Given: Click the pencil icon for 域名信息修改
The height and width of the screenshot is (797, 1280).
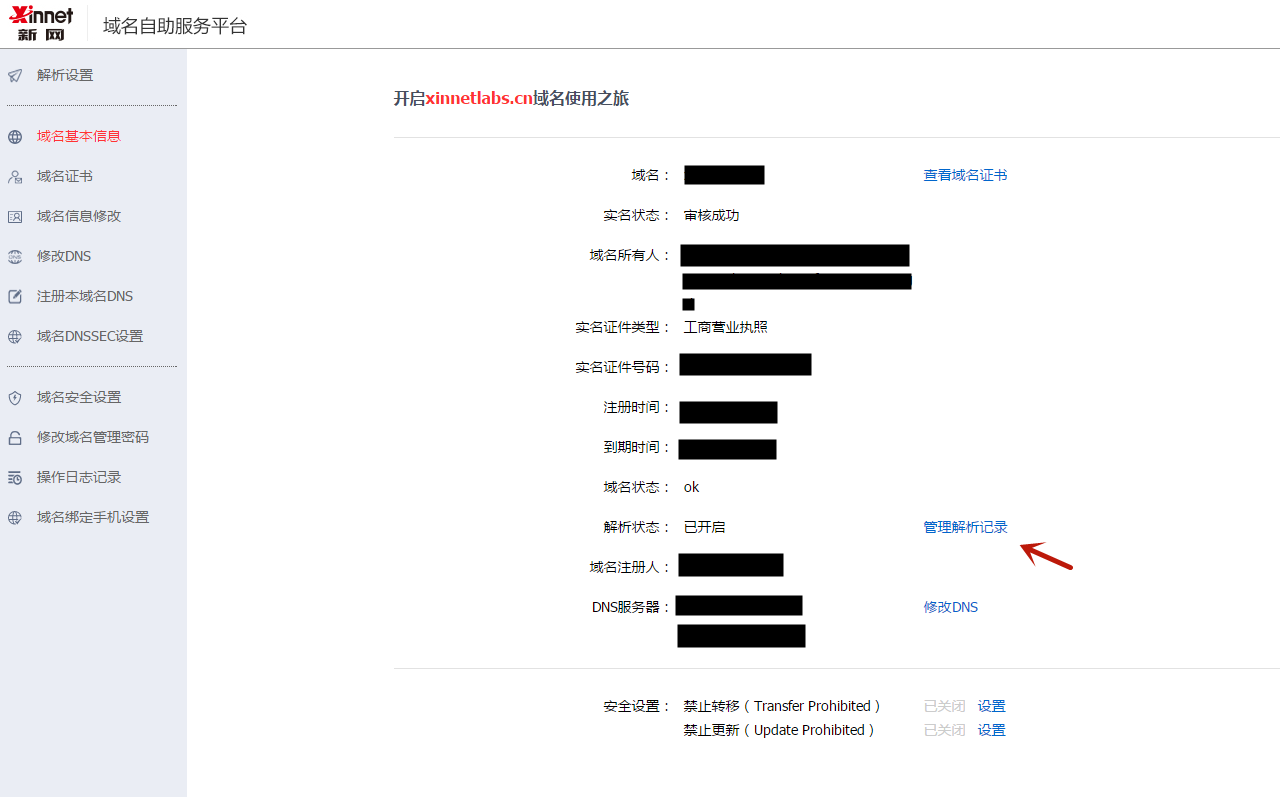Looking at the screenshot, I should click(14, 216).
